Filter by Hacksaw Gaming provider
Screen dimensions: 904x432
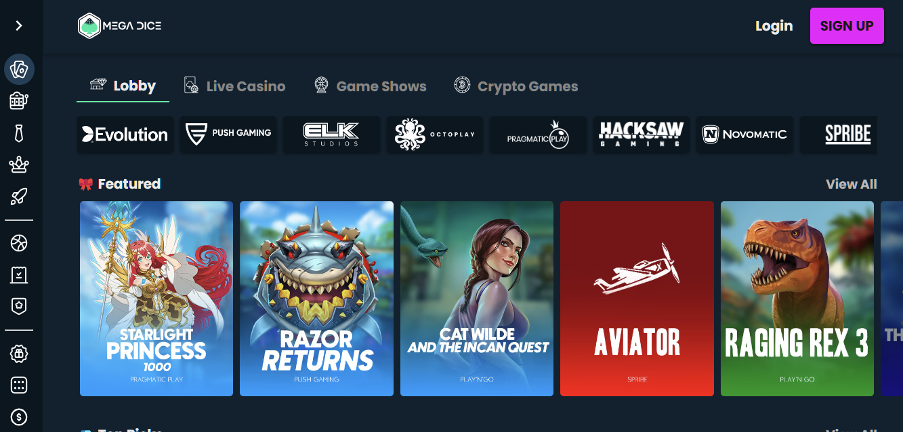(x=641, y=134)
